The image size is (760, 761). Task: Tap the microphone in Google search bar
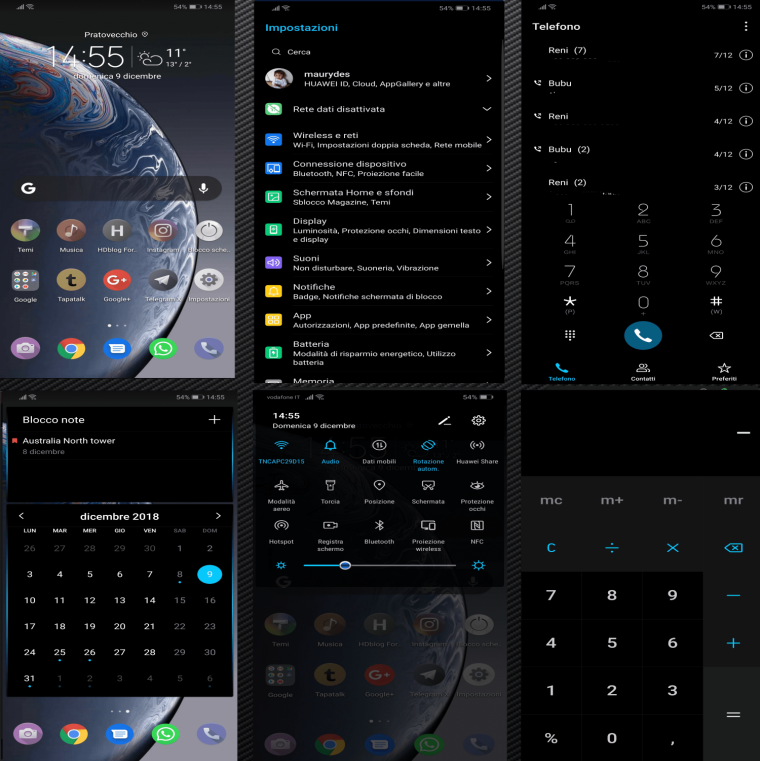point(204,188)
